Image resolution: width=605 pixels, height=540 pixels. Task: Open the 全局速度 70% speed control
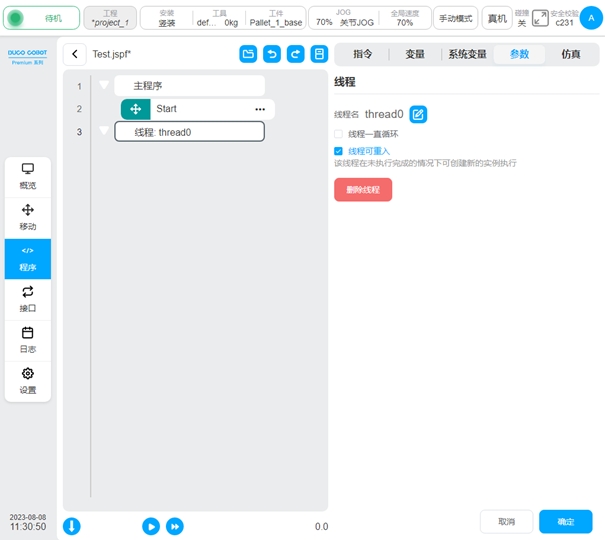pyautogui.click(x=404, y=18)
